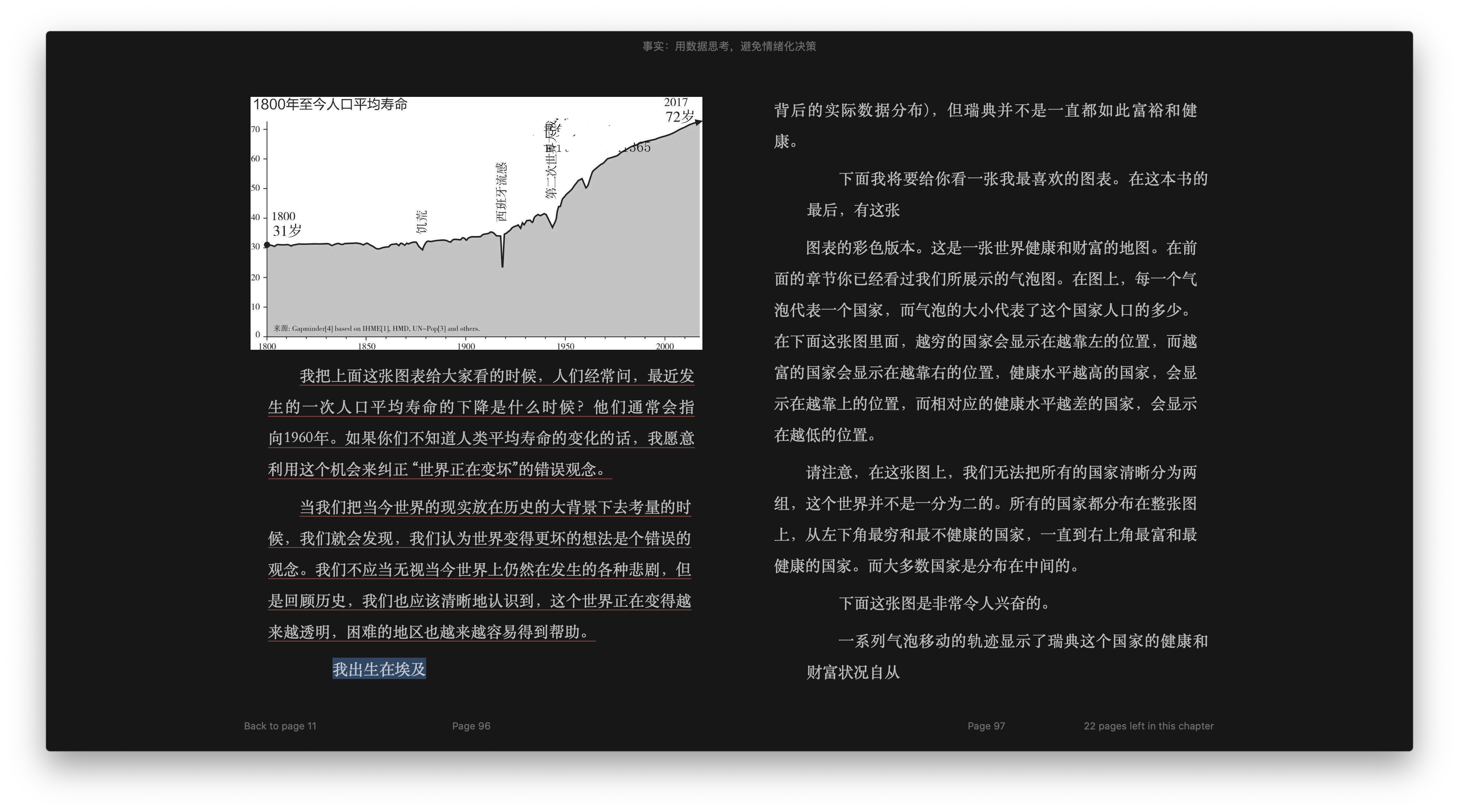Screen dimensions: 1459x812
Task: Click the text '财富状况自从' at page bottom
Action: (853, 672)
